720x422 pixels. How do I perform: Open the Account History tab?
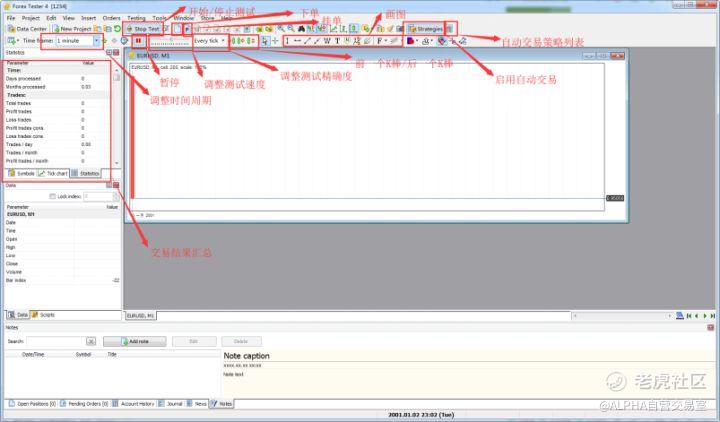(134, 404)
